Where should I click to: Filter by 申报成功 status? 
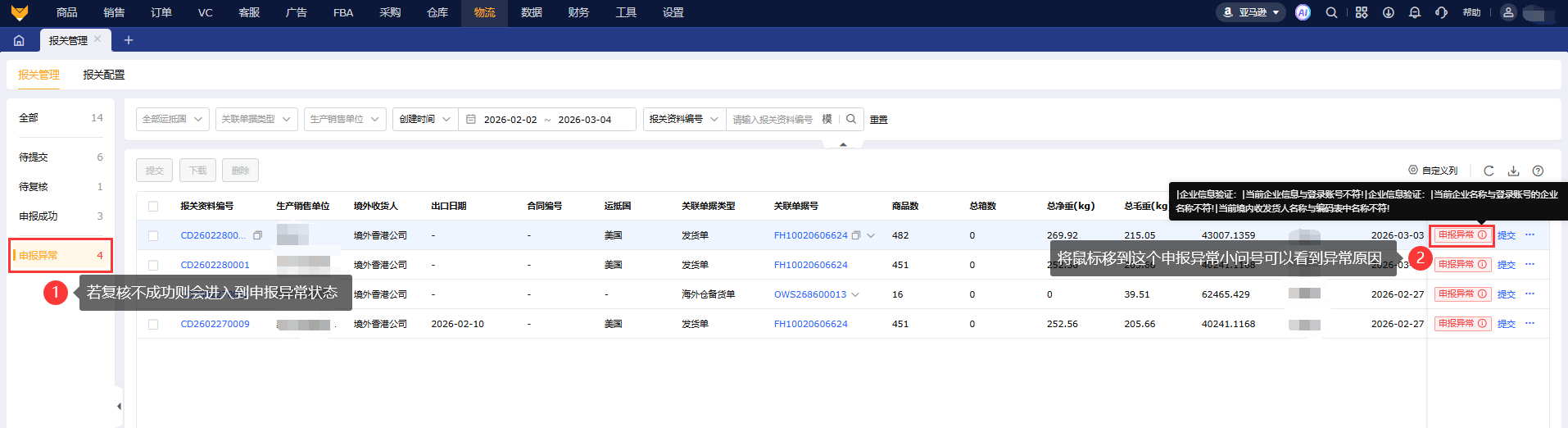click(61, 216)
